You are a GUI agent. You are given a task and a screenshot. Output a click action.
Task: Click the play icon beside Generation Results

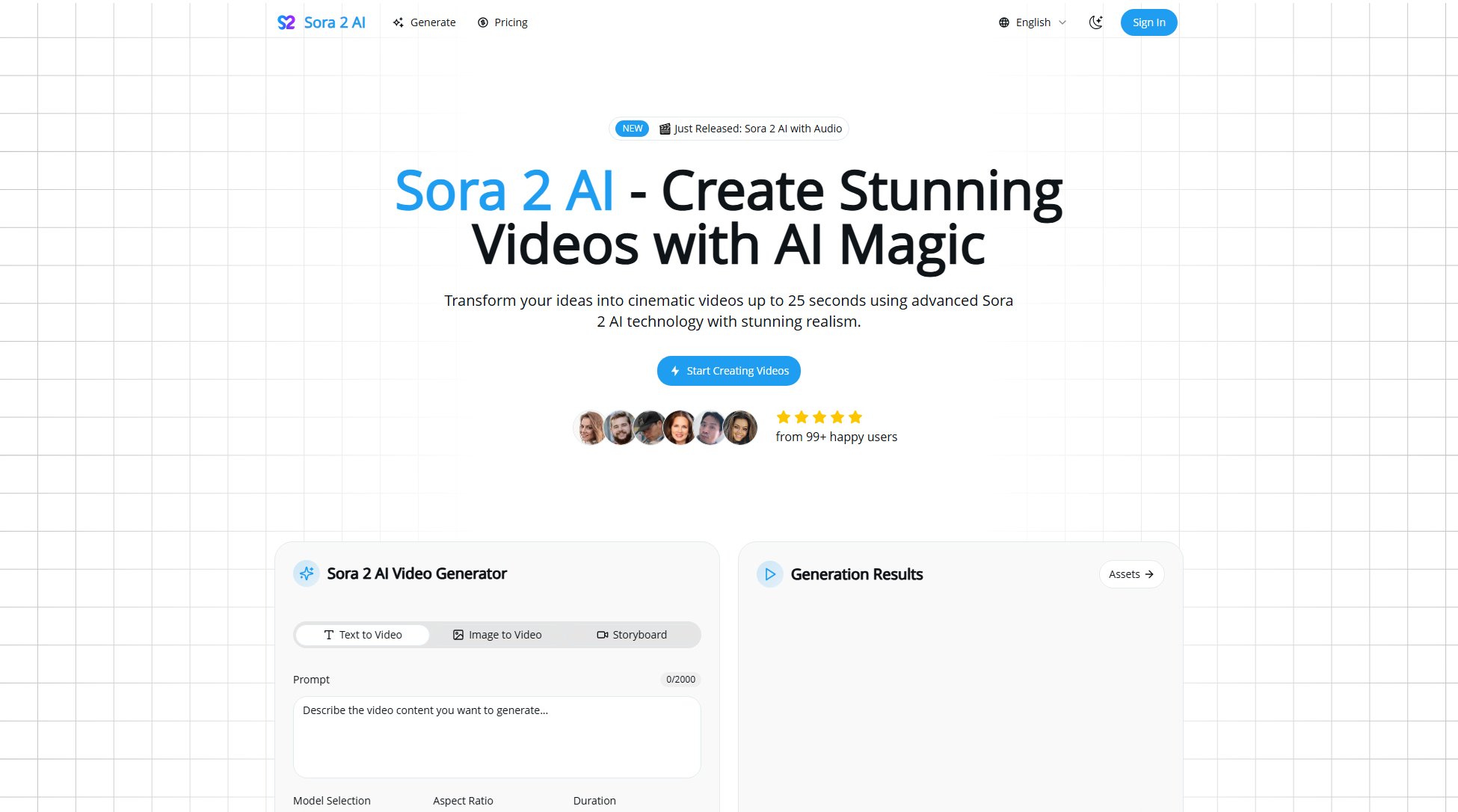tap(770, 574)
